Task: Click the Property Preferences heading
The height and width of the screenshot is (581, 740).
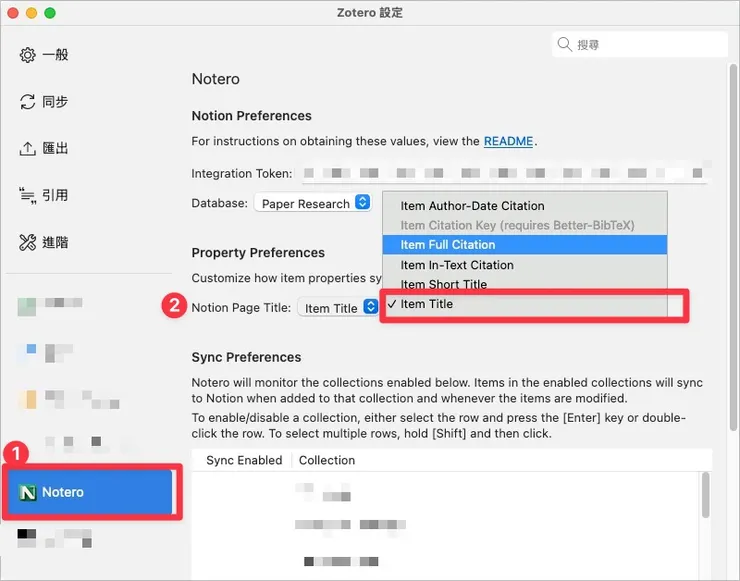Action: point(258,253)
